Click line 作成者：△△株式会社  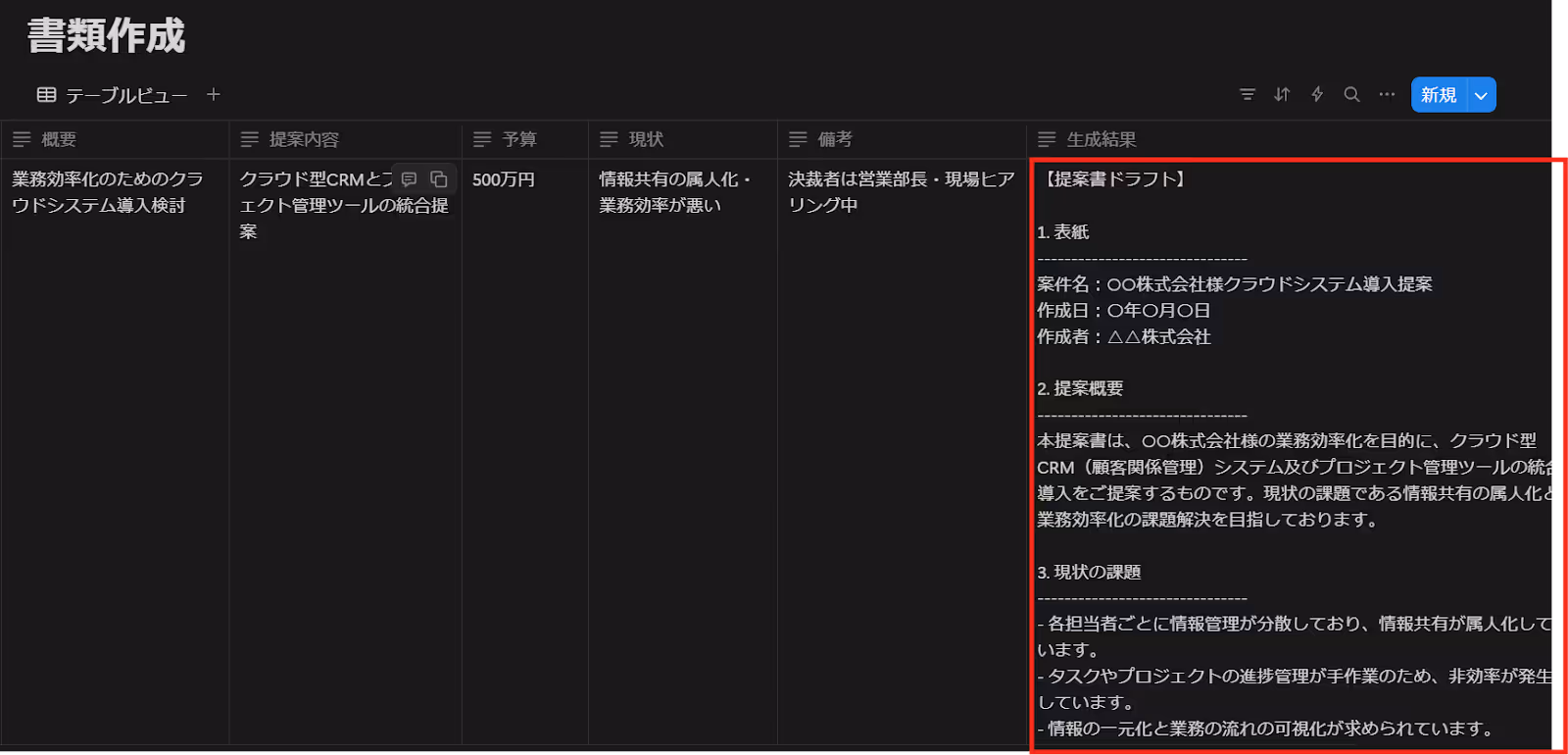coord(1124,337)
